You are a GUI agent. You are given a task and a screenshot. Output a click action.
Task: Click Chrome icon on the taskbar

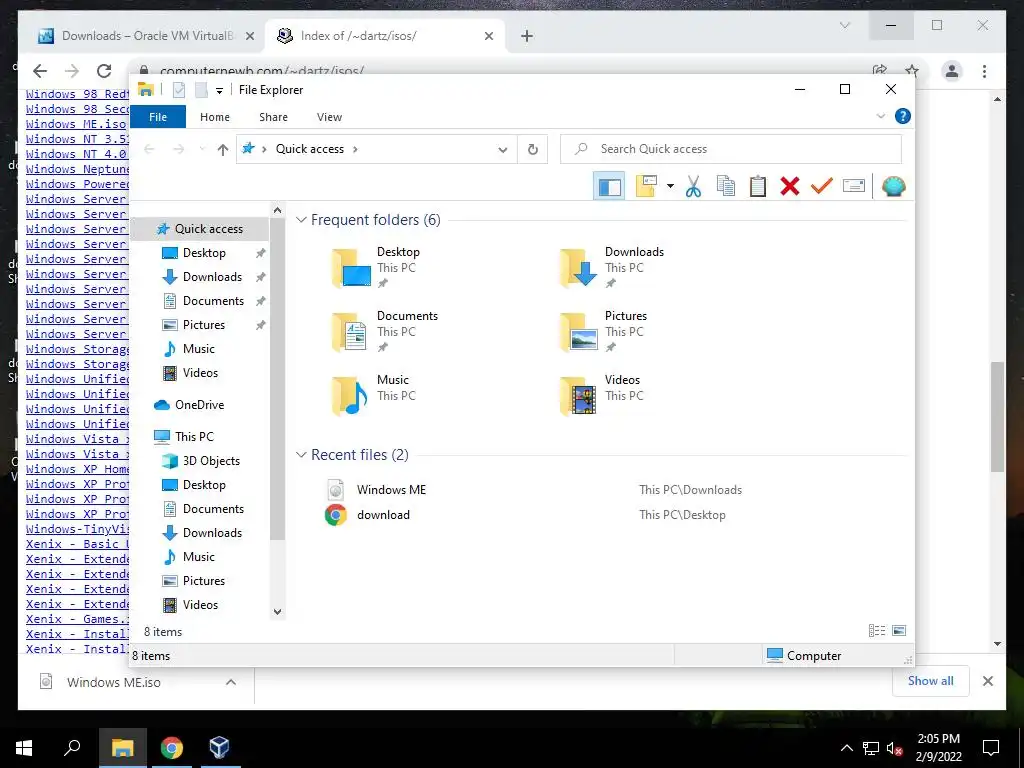172,748
